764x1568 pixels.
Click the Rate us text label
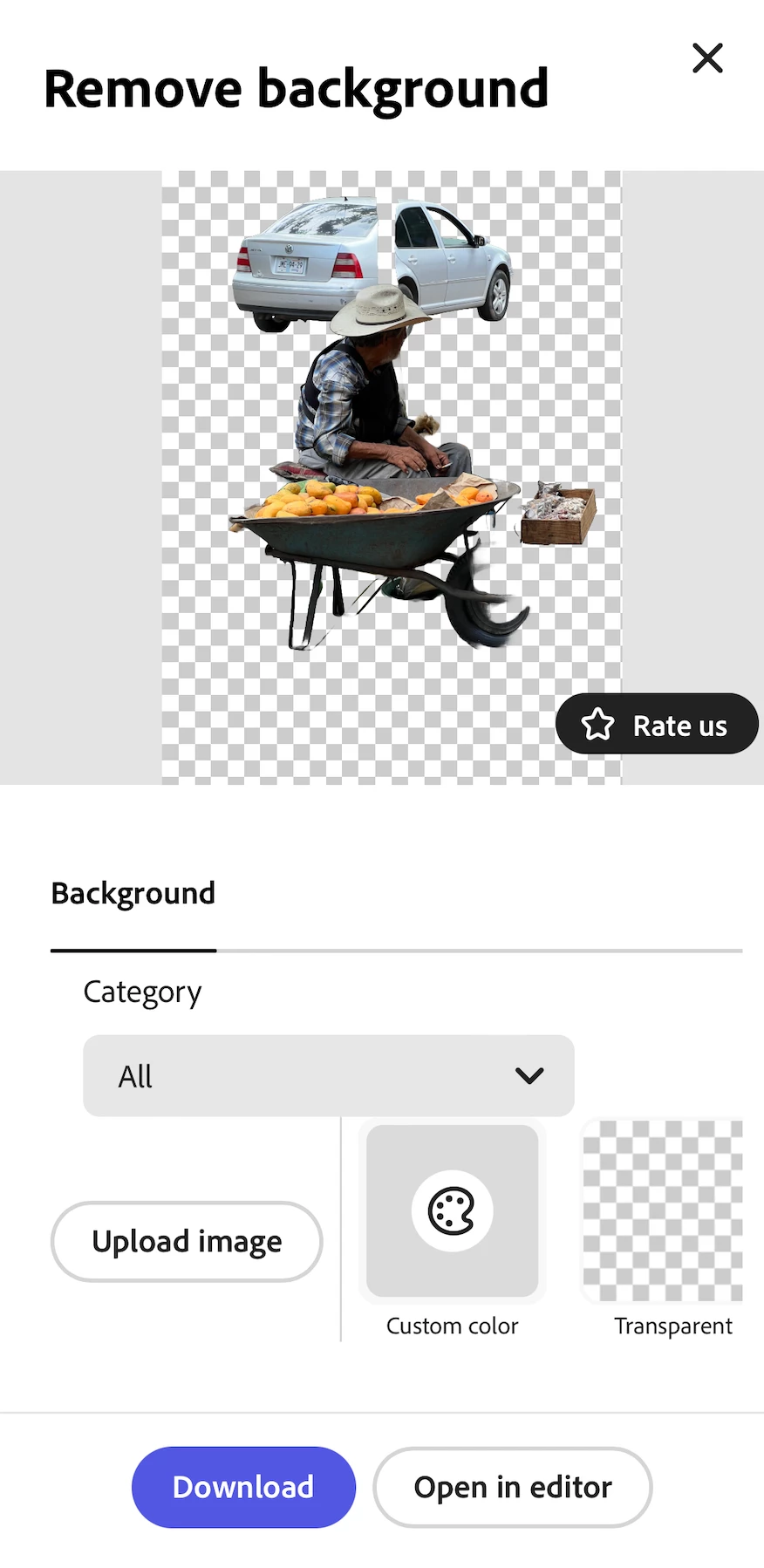[680, 726]
